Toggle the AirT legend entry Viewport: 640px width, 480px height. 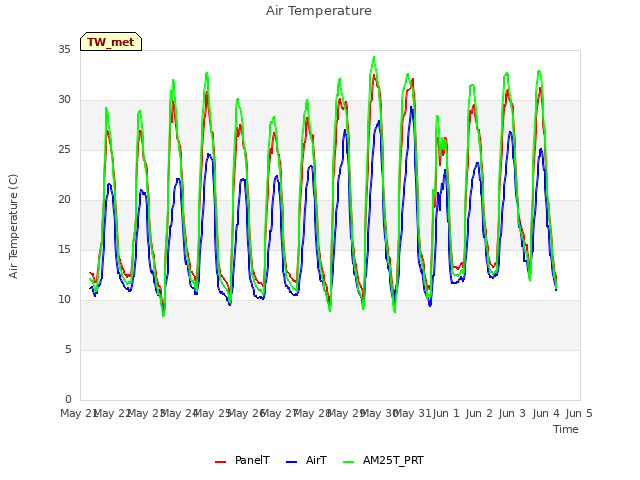307,461
